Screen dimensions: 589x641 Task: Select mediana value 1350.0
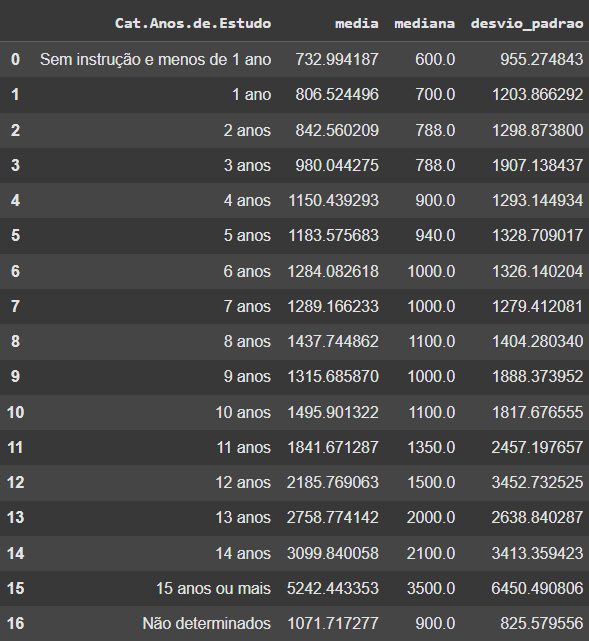point(431,448)
